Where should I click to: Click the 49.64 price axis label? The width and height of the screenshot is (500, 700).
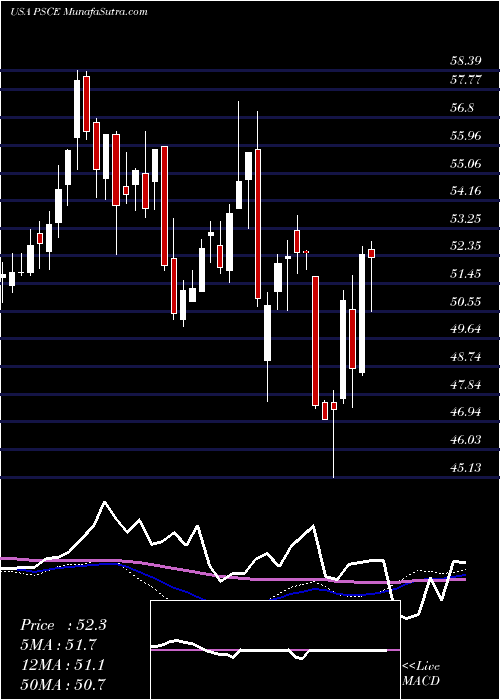coord(466,329)
